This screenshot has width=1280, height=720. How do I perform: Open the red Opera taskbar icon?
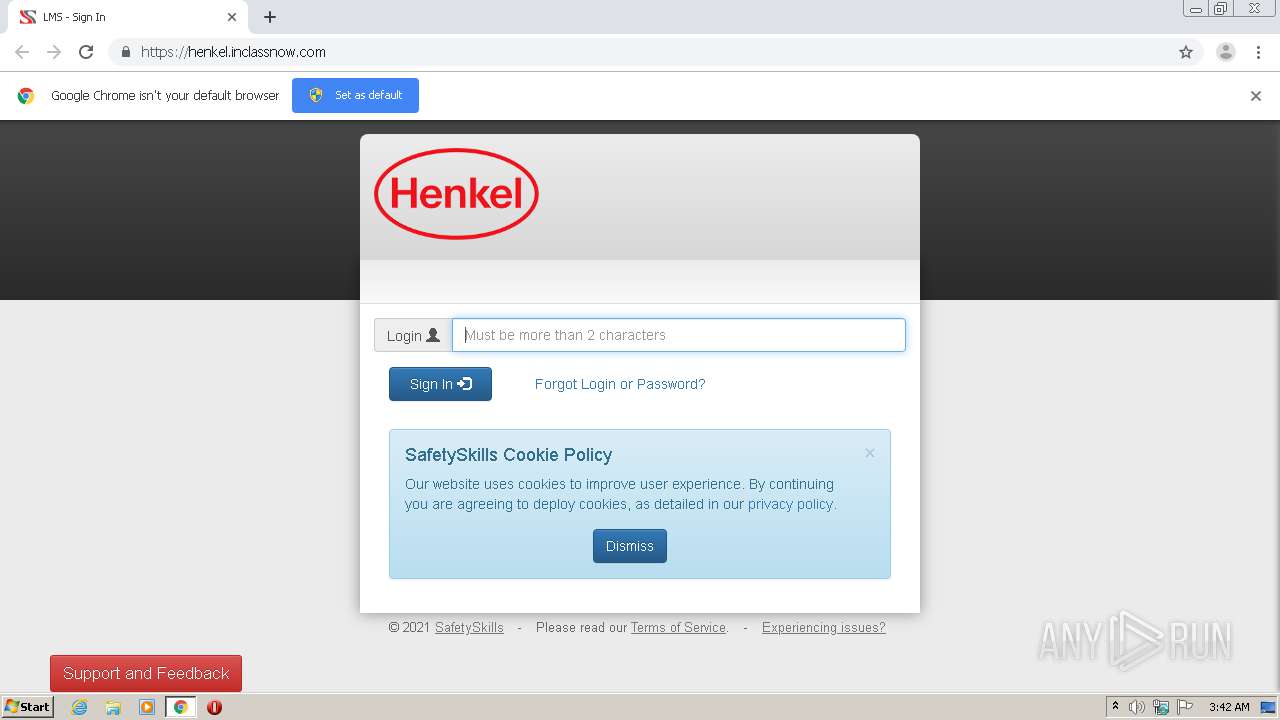point(214,707)
